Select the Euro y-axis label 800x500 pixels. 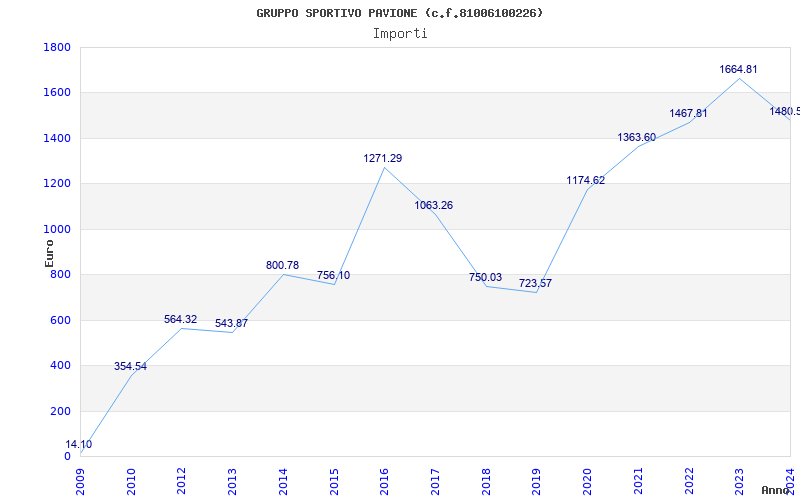pos(49,254)
